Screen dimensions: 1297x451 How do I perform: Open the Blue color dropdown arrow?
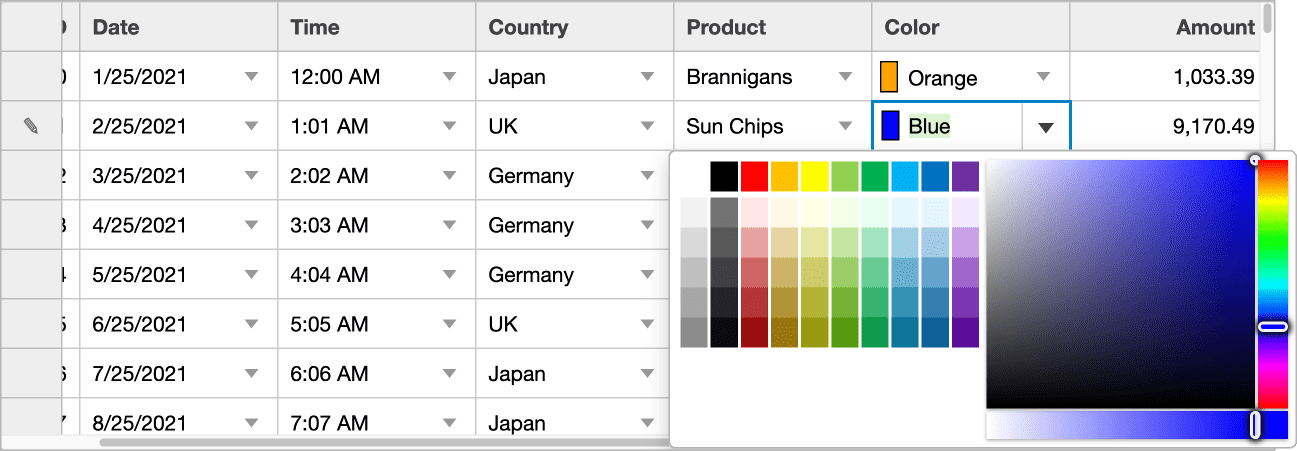click(x=1046, y=127)
